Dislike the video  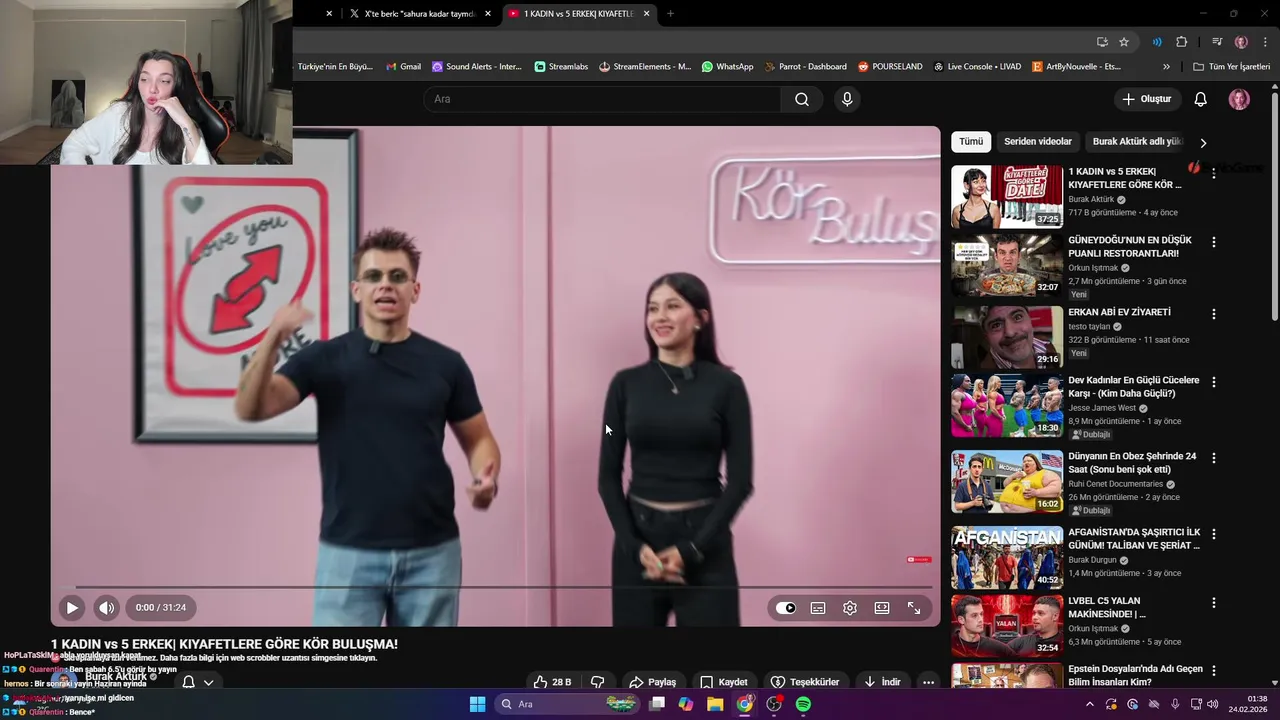(598, 682)
